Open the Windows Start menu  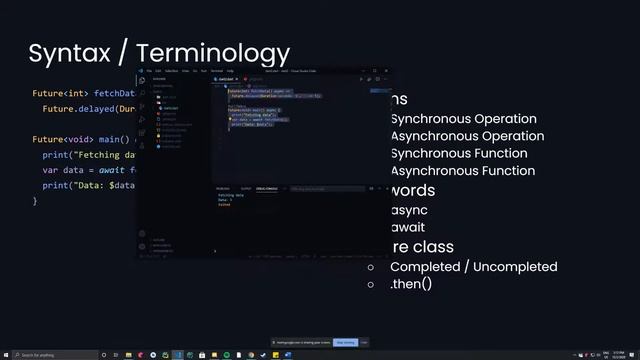[x=6, y=355]
